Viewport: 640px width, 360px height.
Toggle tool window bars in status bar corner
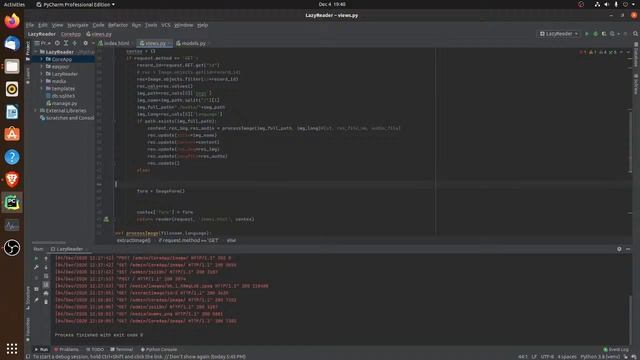(x=28, y=357)
